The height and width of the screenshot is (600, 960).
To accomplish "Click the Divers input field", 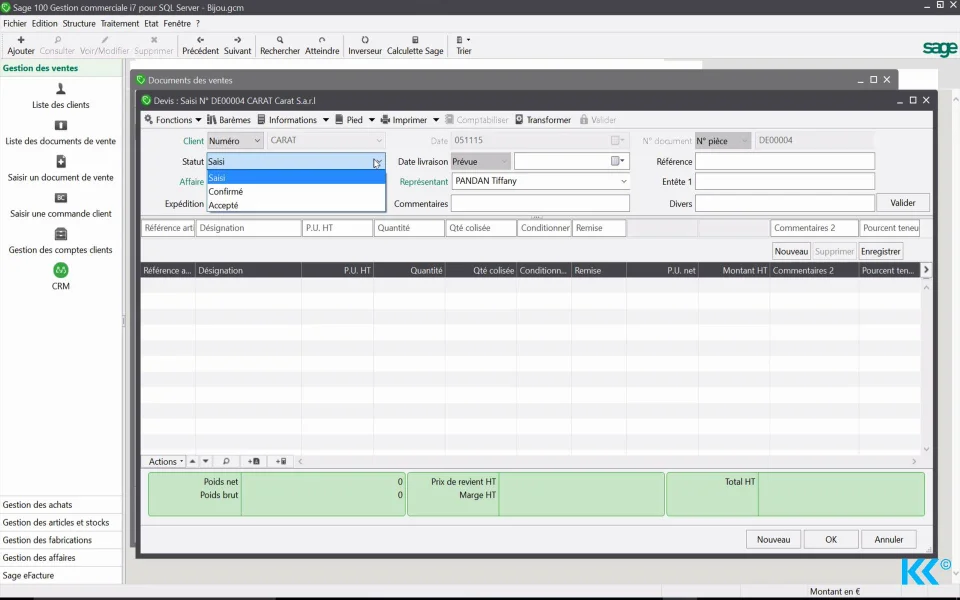I will pos(785,203).
